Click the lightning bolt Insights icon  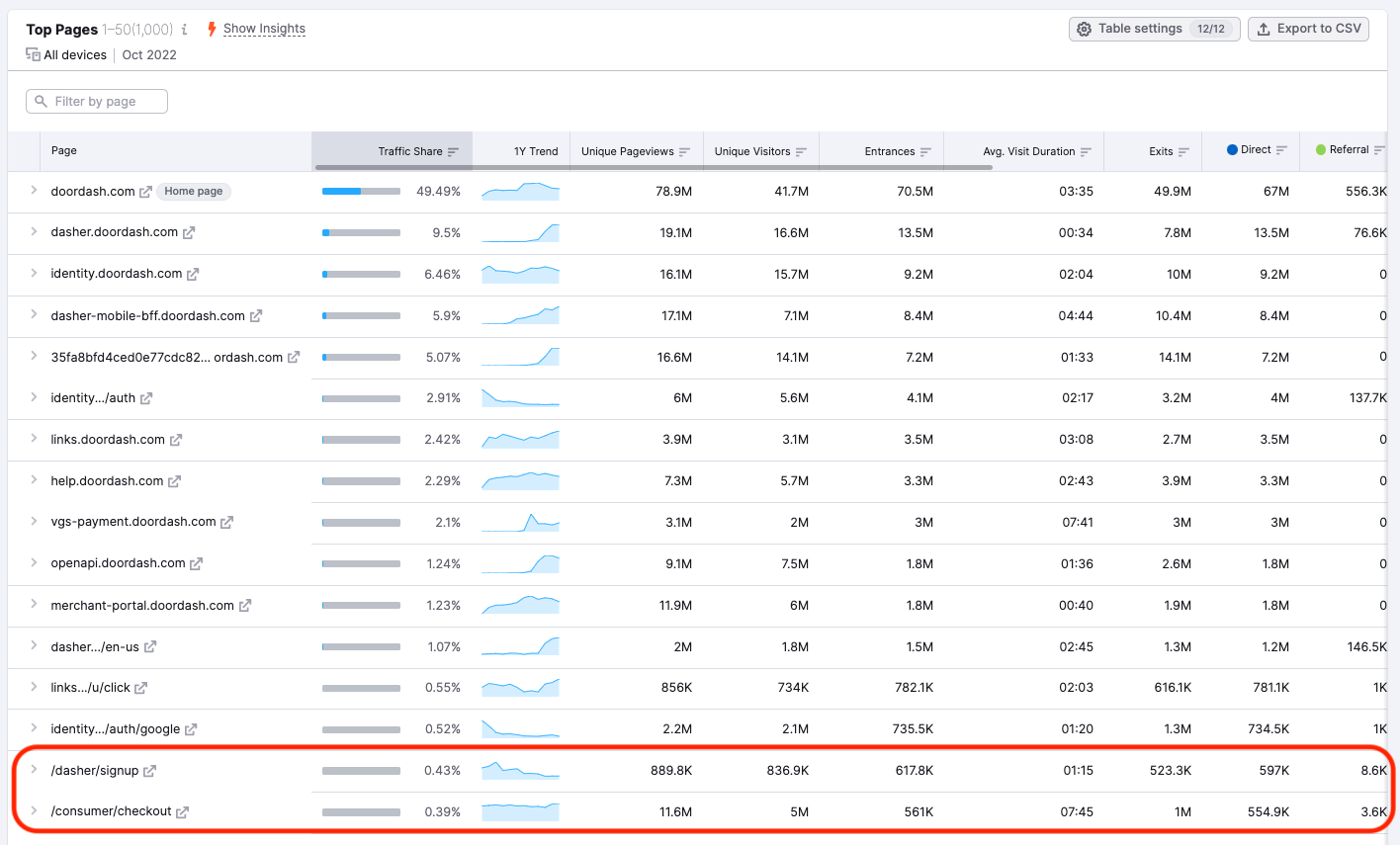[x=212, y=29]
